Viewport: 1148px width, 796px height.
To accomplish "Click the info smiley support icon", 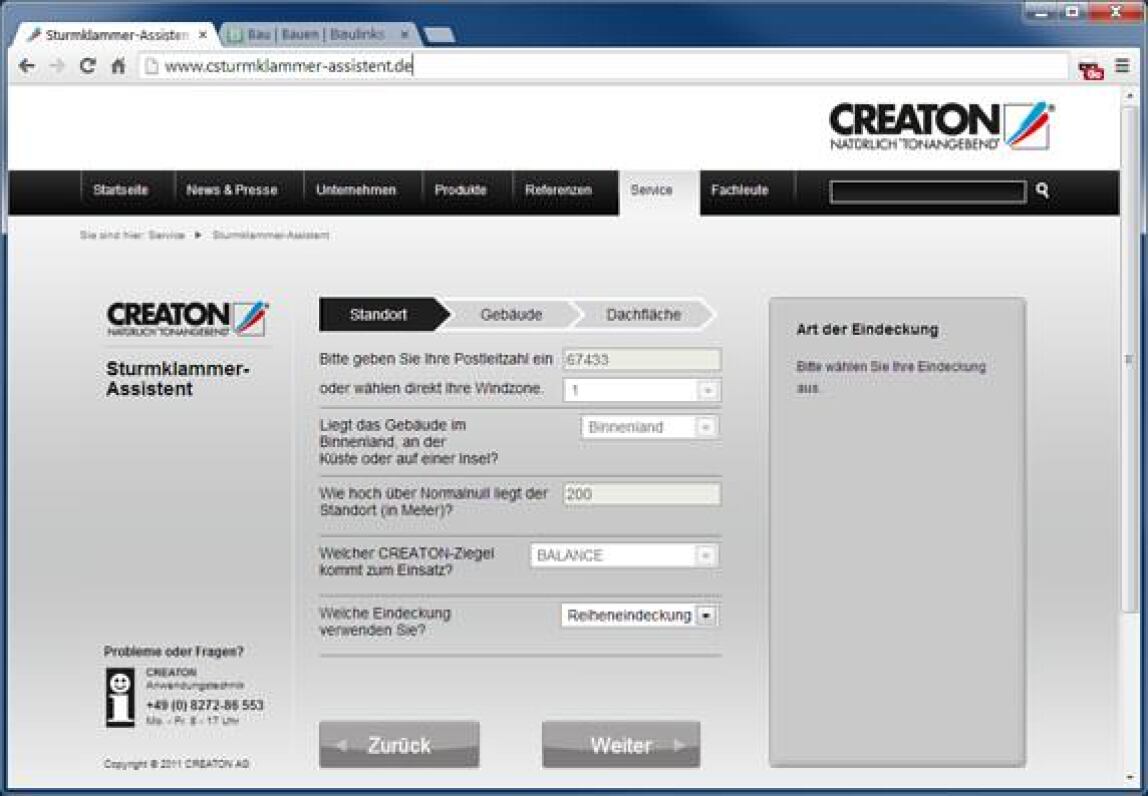I will (x=120, y=697).
